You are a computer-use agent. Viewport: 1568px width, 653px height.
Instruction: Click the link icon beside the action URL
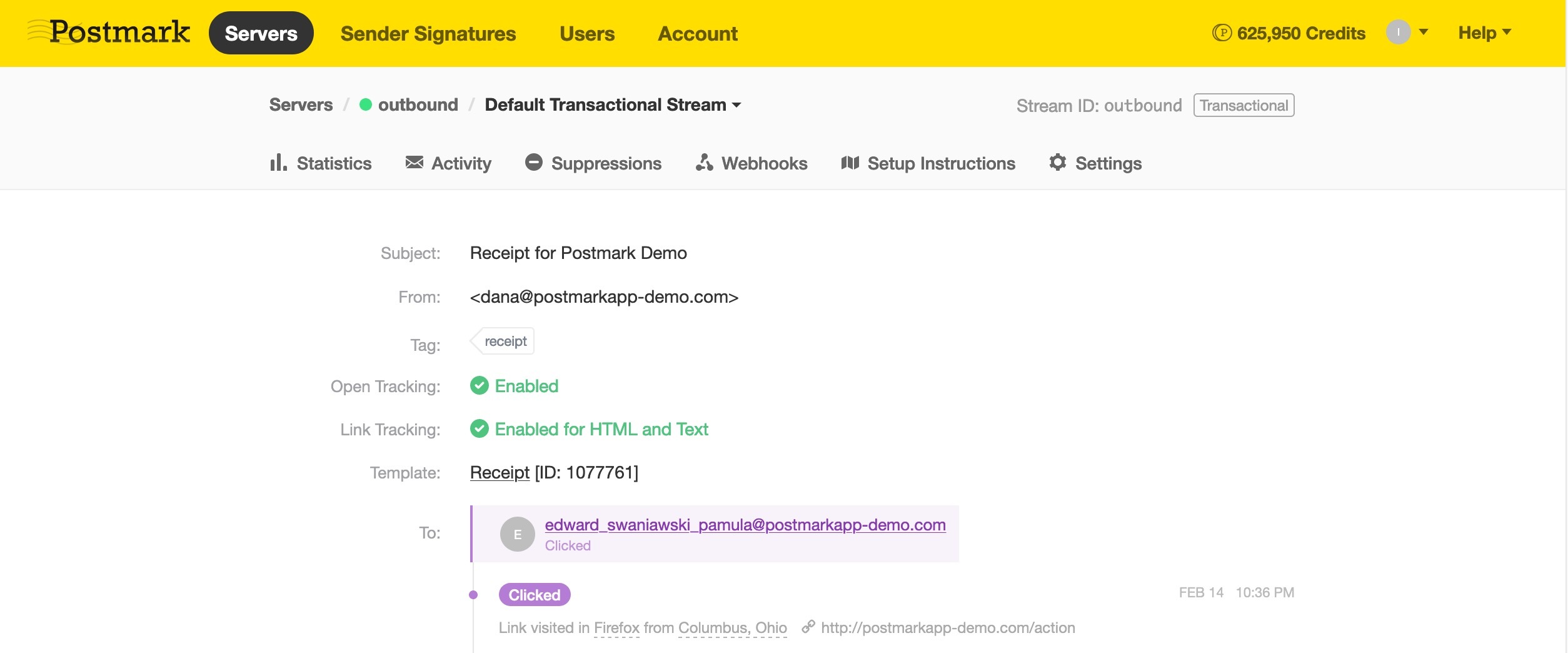[808, 626]
